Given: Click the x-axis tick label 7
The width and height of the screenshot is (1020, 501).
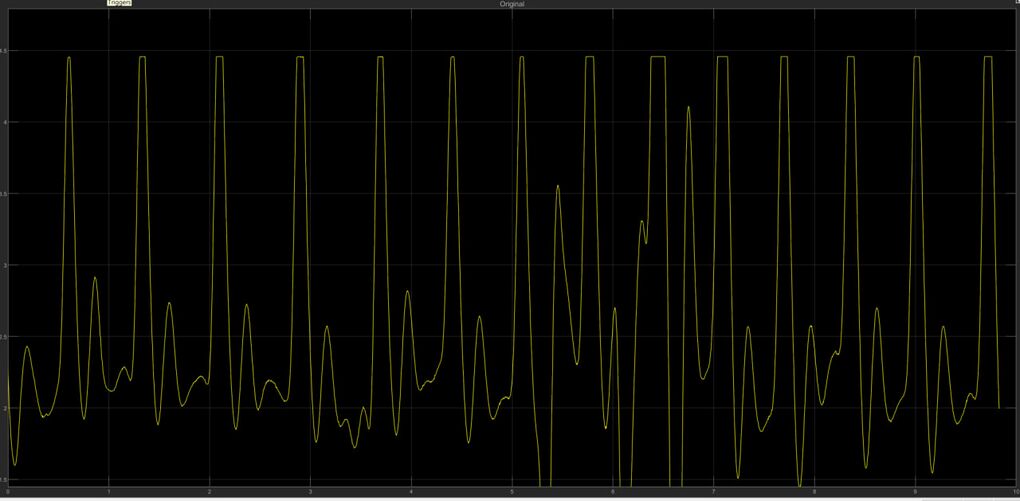Looking at the screenshot, I should point(713,492).
